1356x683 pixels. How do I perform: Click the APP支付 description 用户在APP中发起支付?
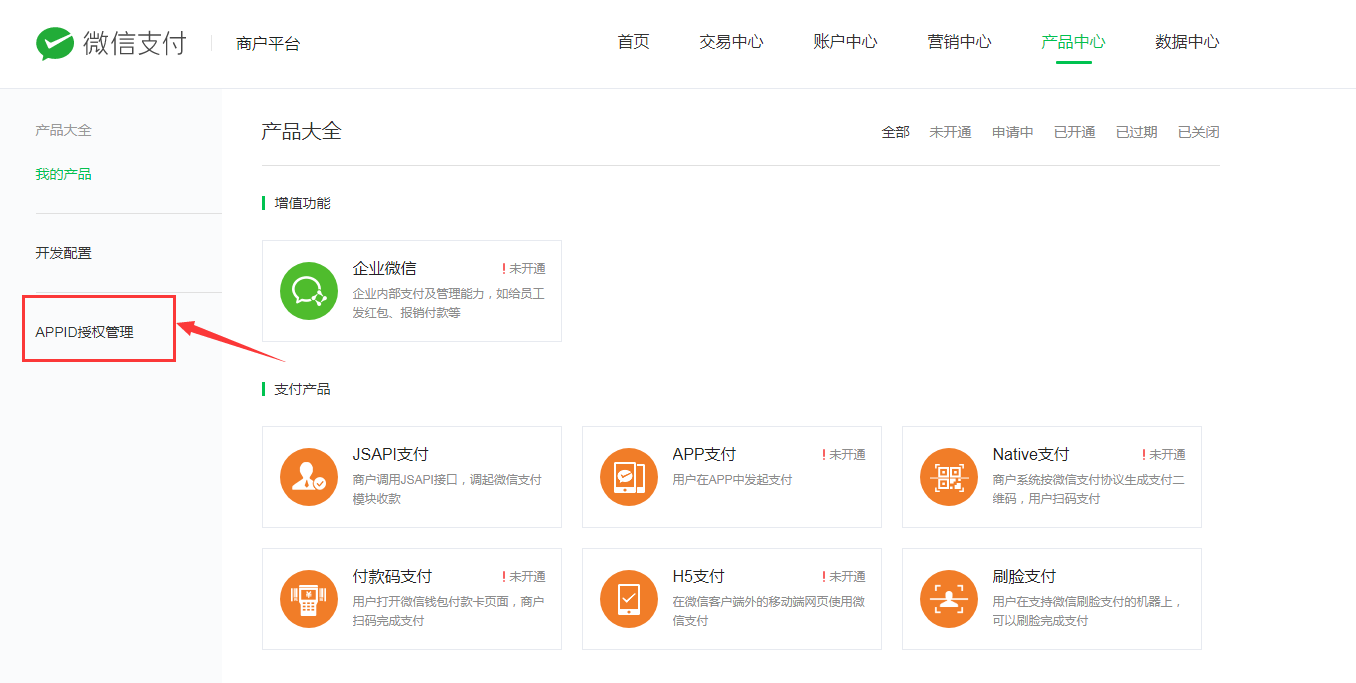732,480
